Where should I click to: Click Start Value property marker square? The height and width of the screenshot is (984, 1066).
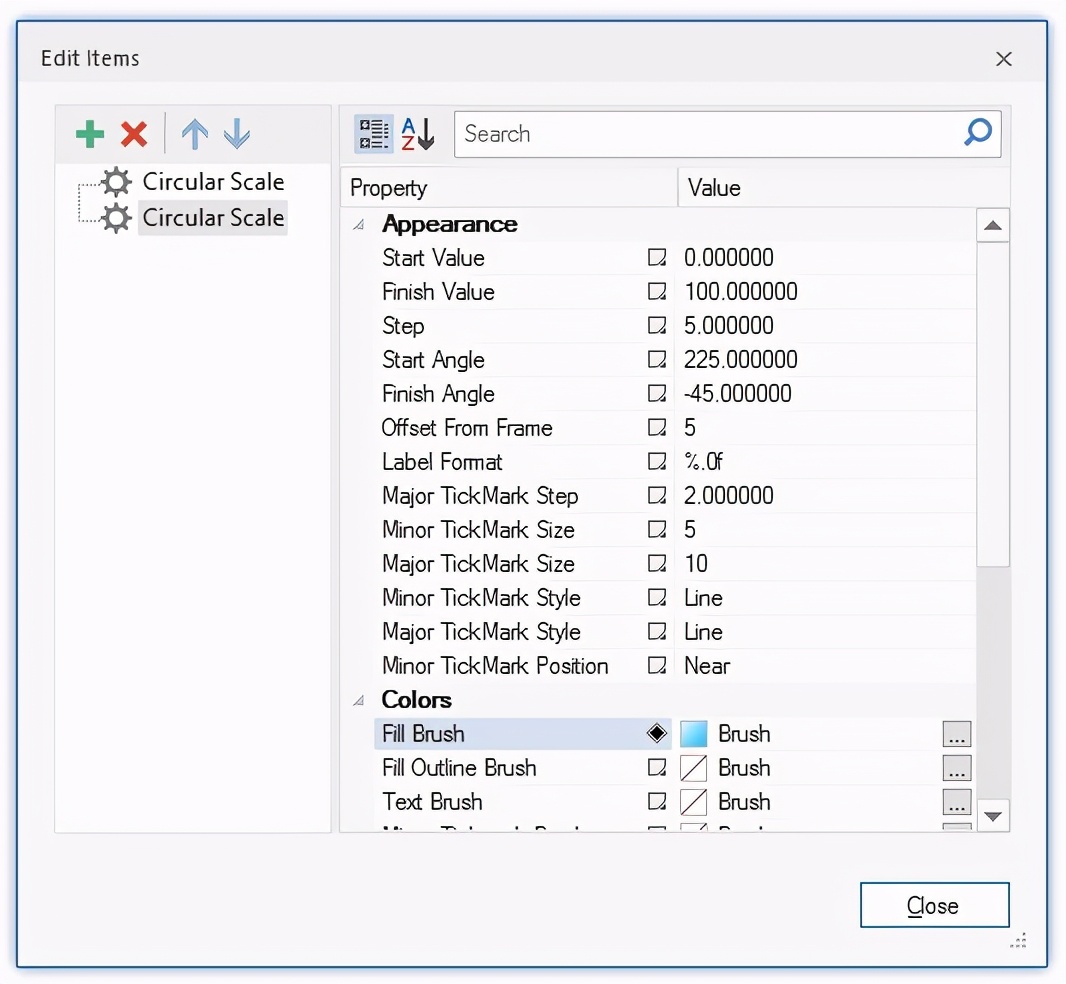(657, 258)
